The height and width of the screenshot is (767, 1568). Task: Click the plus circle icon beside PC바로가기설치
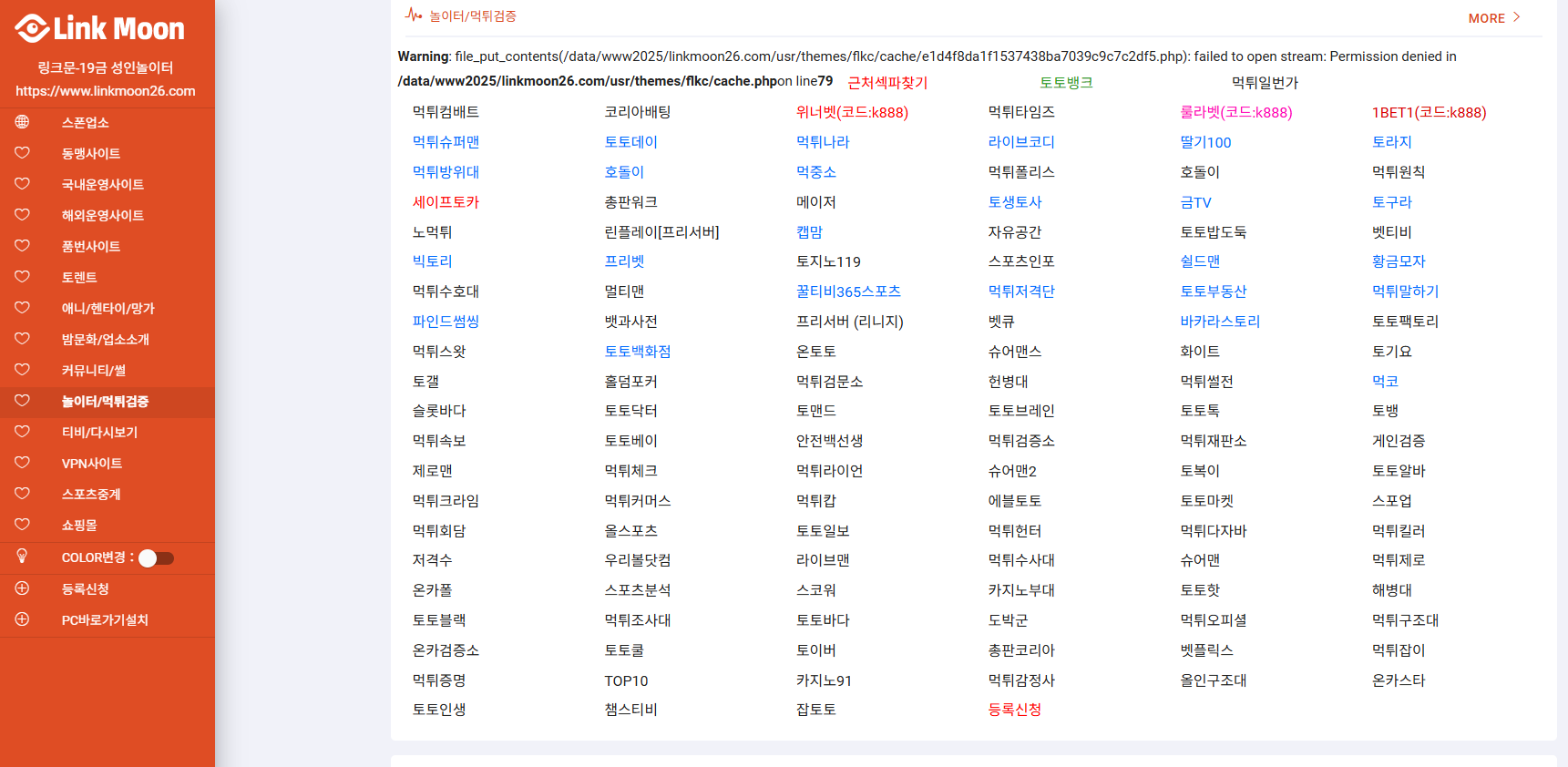click(22, 619)
